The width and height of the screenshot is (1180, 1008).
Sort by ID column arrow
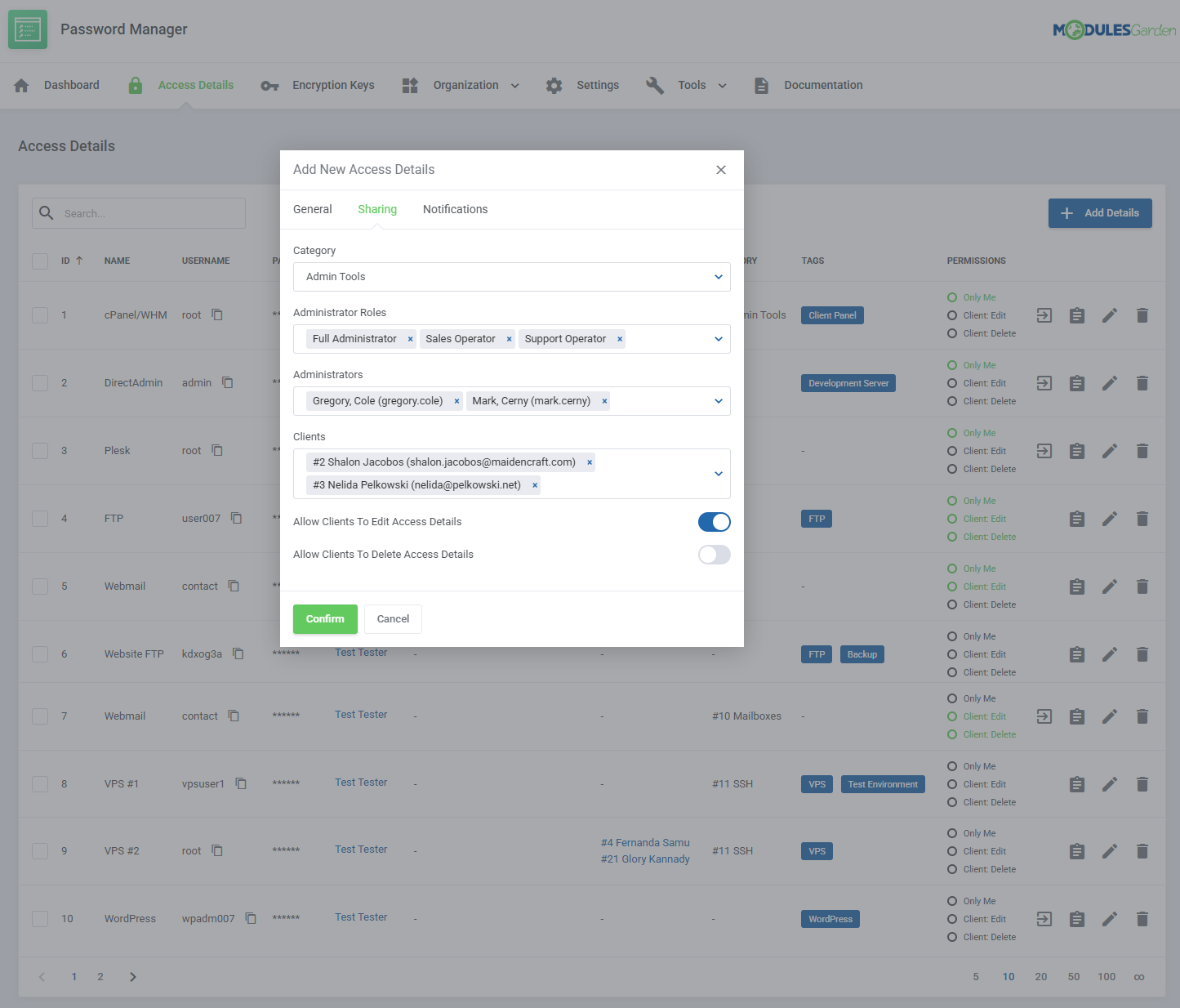pyautogui.click(x=79, y=261)
